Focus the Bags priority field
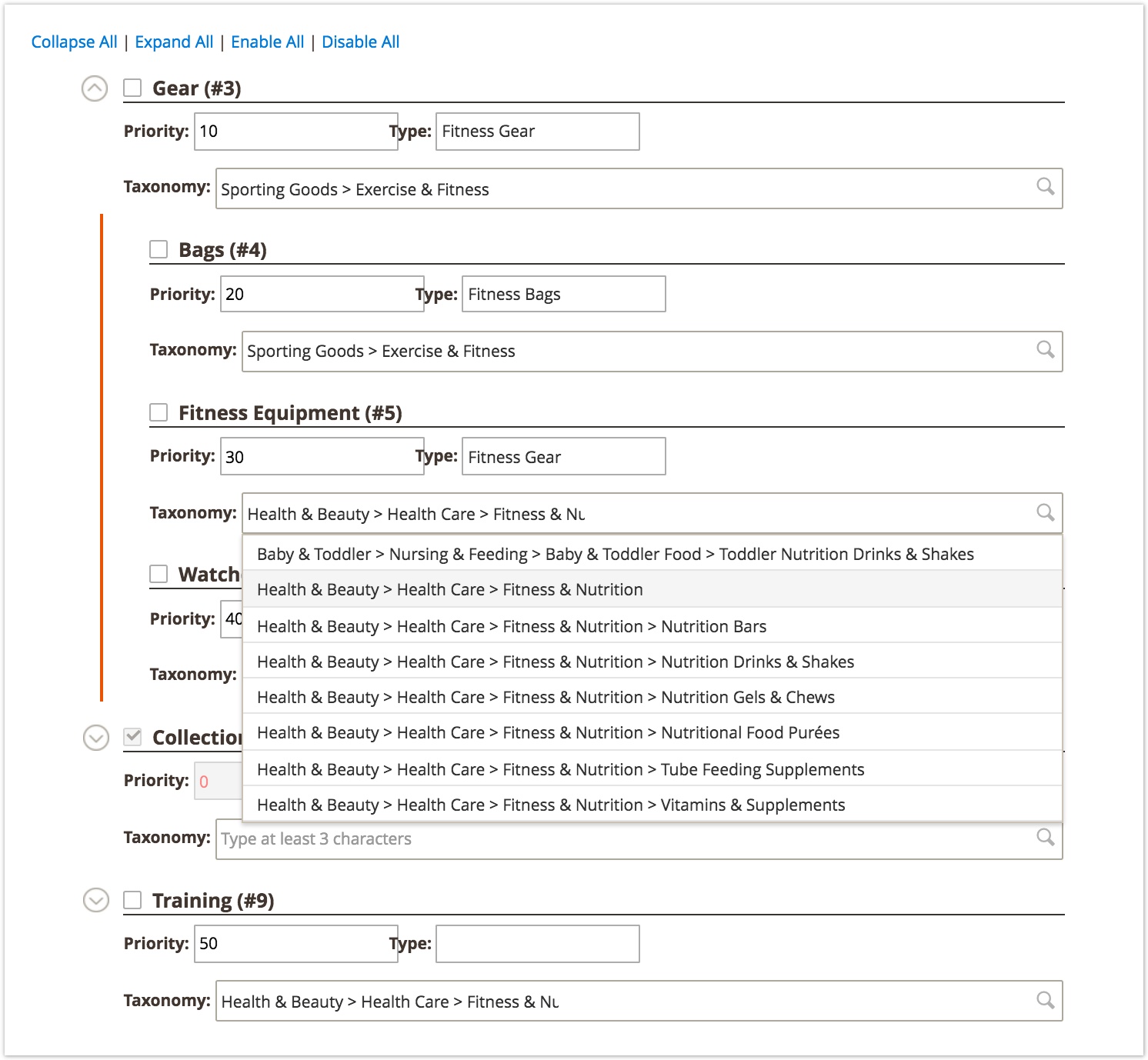Screen dimensions: 1148x1060 322,294
